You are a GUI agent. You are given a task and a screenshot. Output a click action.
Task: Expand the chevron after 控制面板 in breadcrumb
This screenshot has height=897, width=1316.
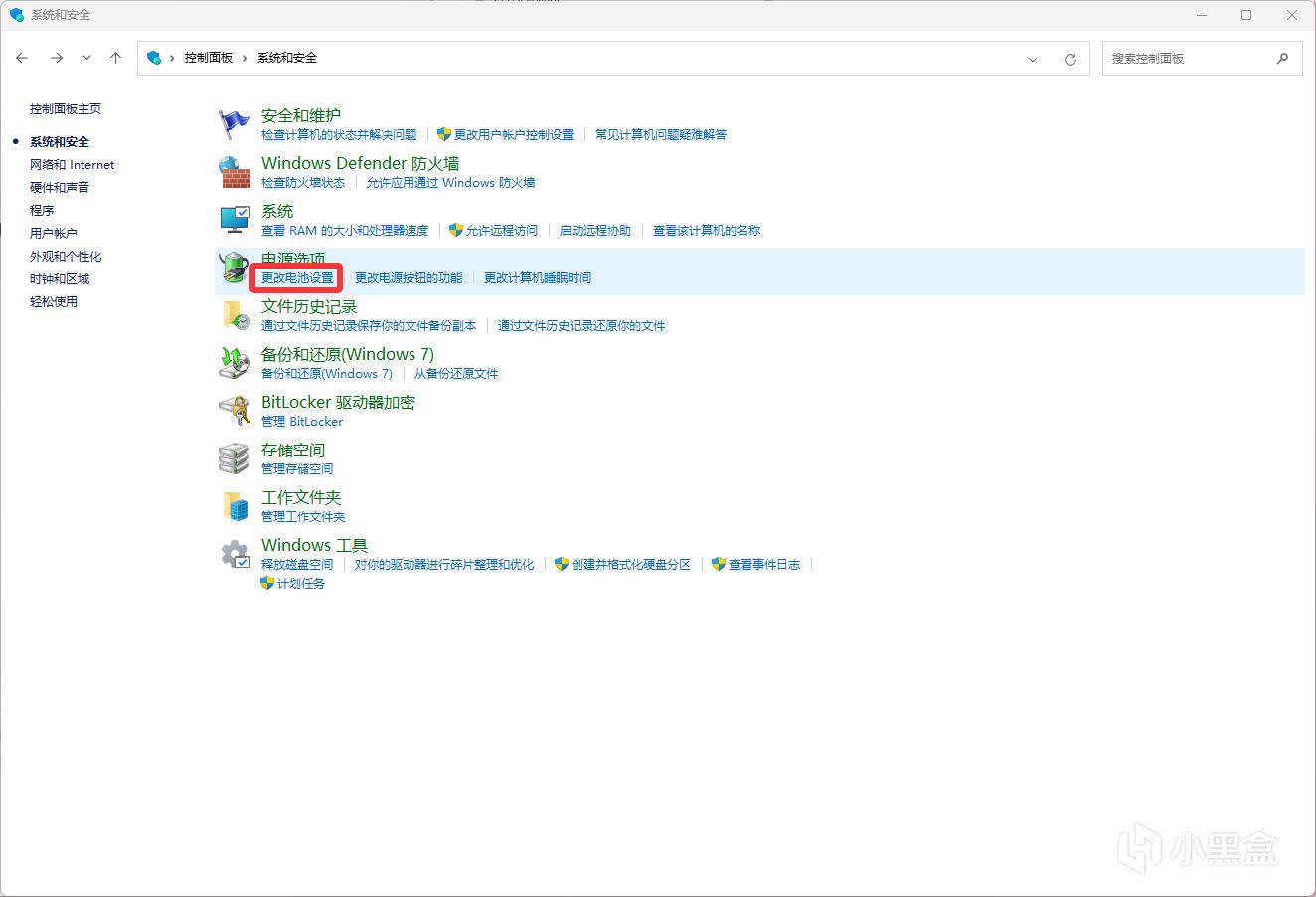(x=245, y=58)
